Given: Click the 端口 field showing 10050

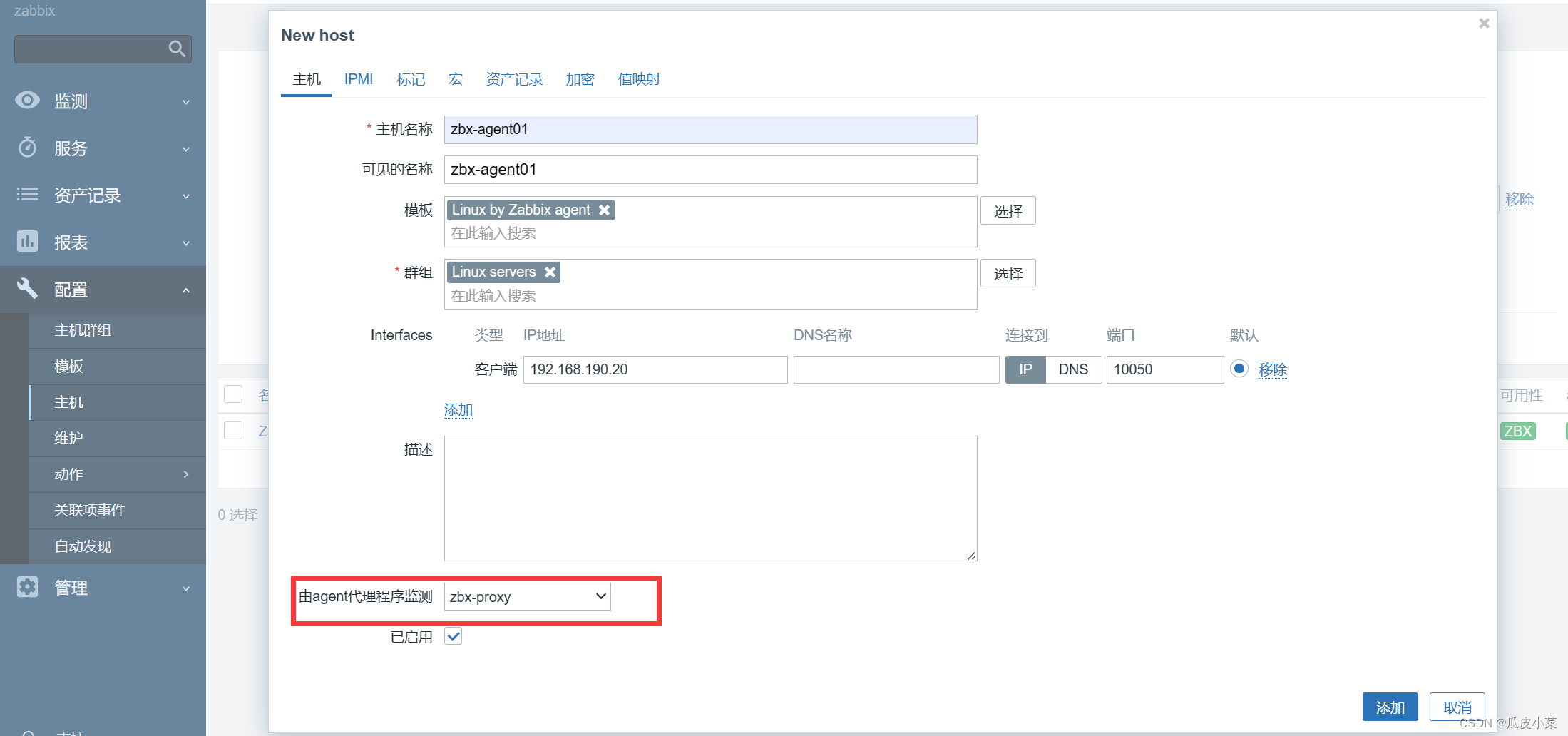Looking at the screenshot, I should 1165,369.
